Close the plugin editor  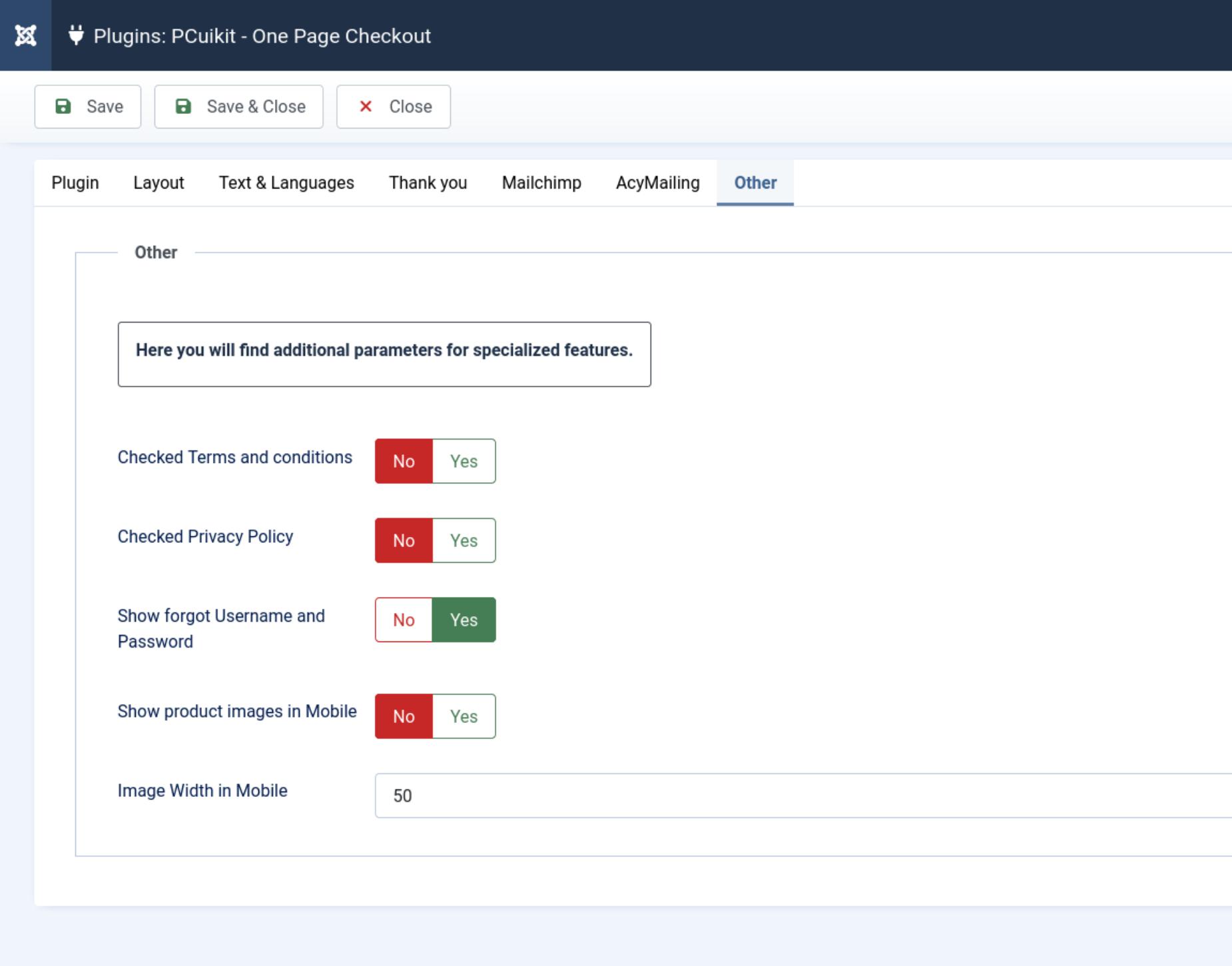click(x=394, y=107)
